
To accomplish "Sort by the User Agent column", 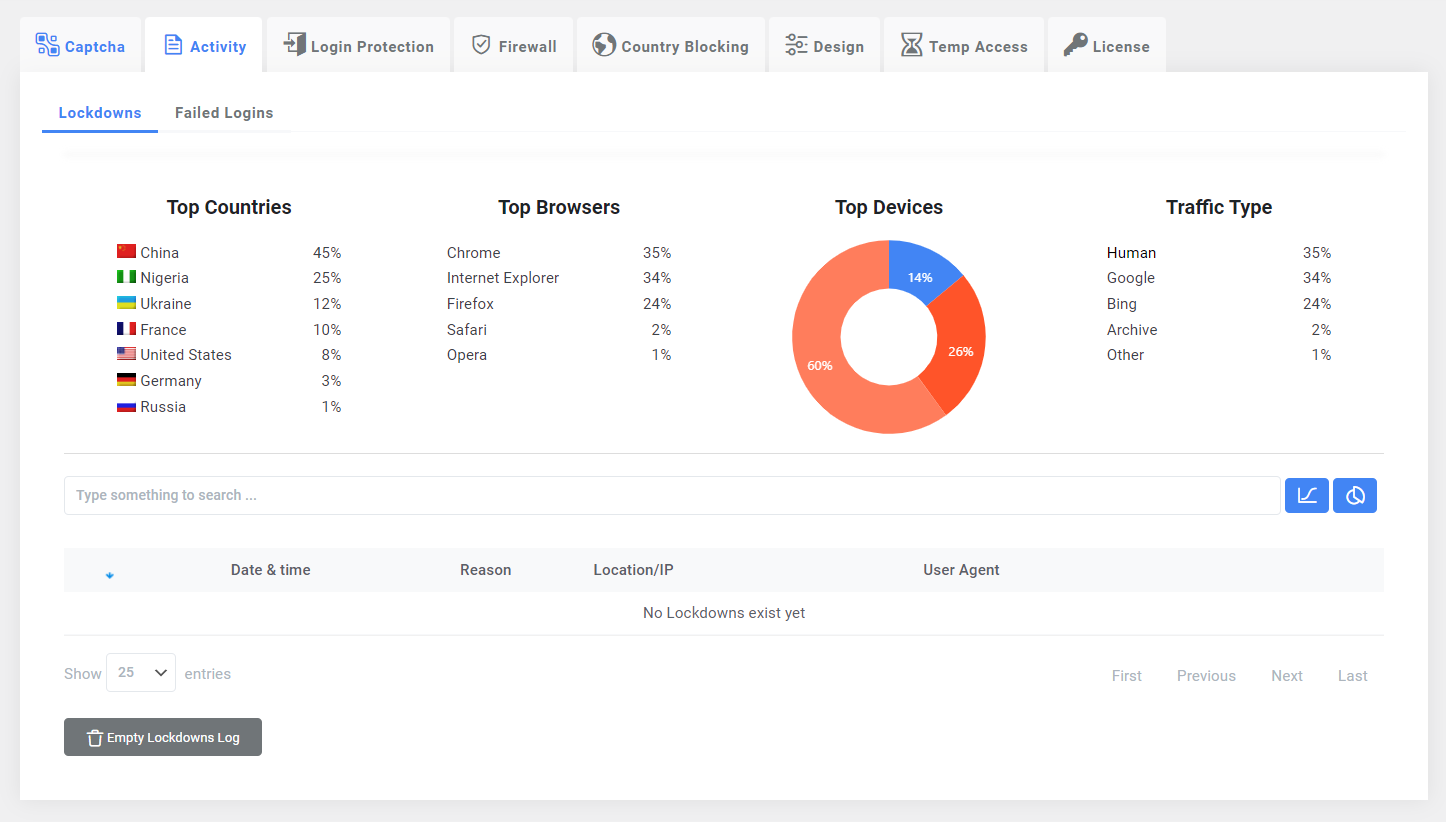I will 961,570.
